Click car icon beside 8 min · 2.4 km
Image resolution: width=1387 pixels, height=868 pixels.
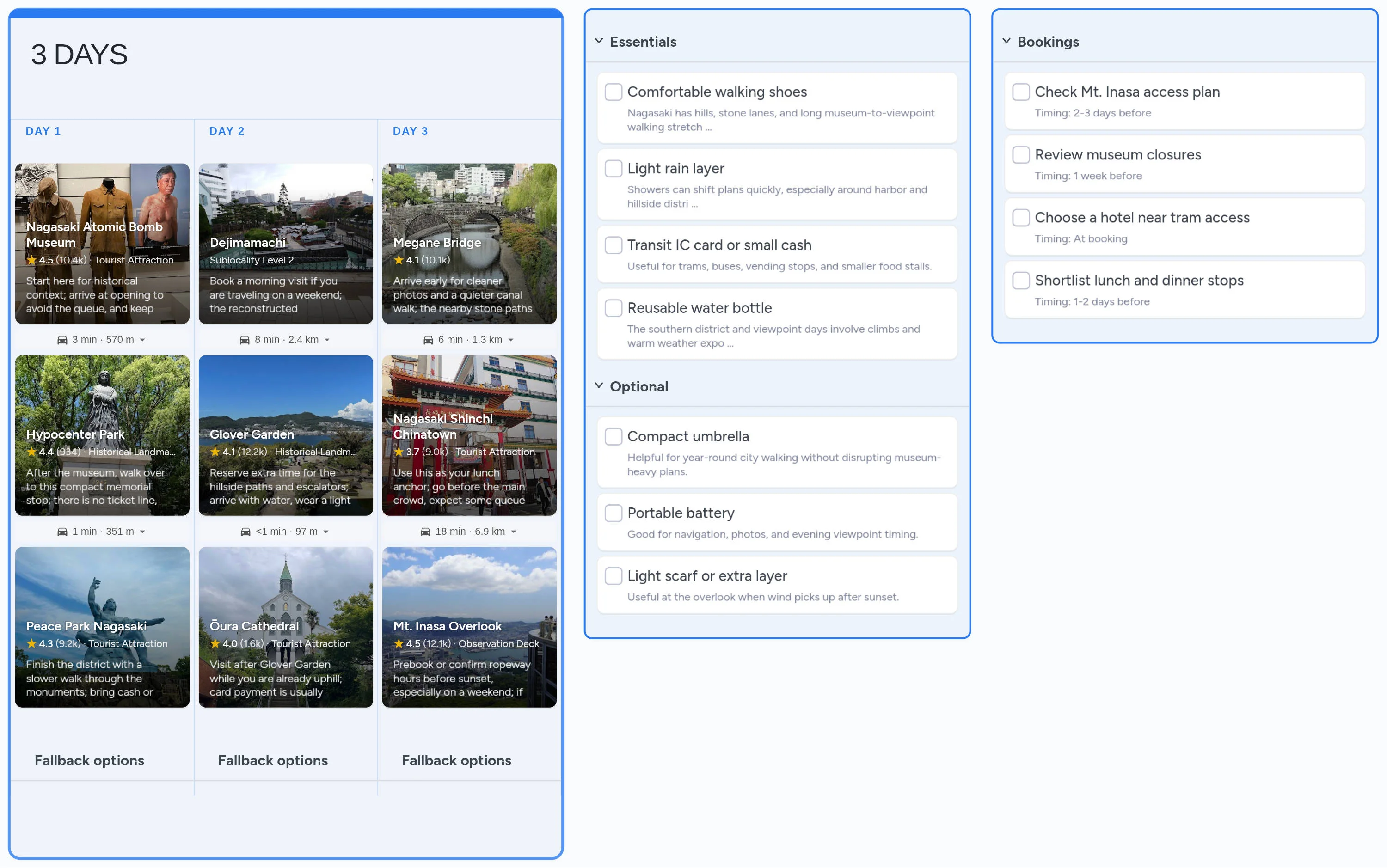click(245, 340)
